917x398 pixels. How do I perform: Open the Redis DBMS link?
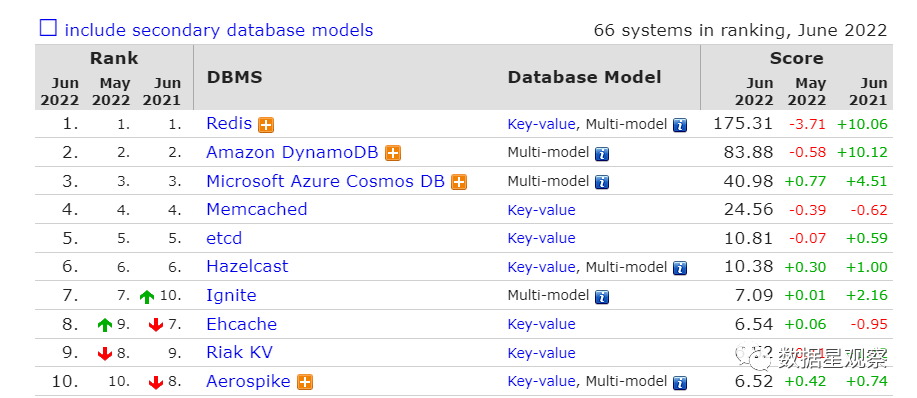[x=229, y=123]
